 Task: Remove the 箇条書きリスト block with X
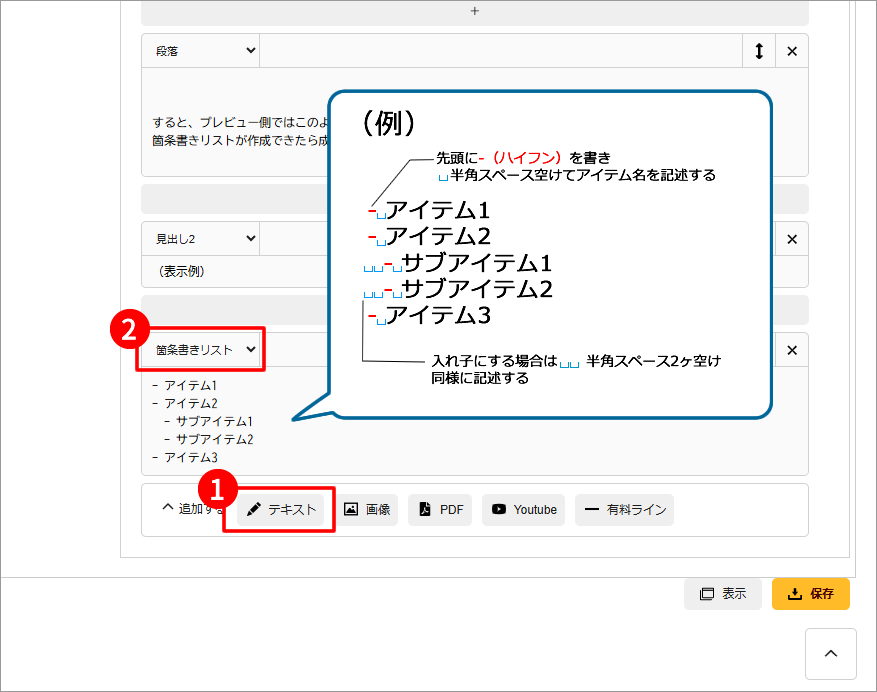pyautogui.click(x=792, y=350)
